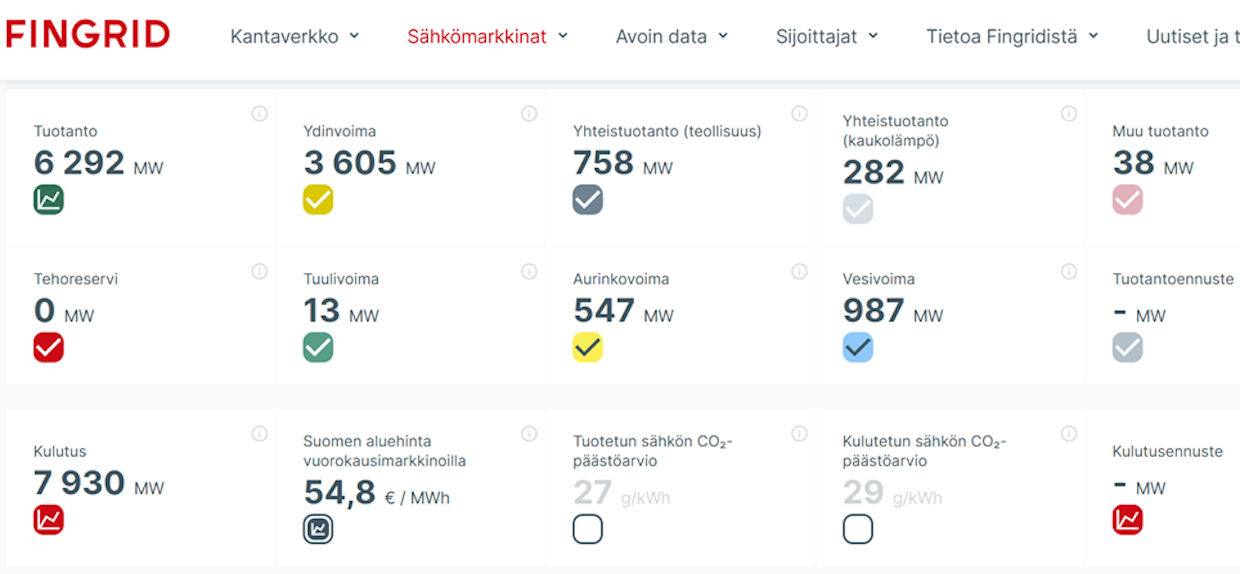Expand the Kantaverkko dropdown menu
Image resolution: width=1240 pixels, height=574 pixels.
click(x=295, y=37)
